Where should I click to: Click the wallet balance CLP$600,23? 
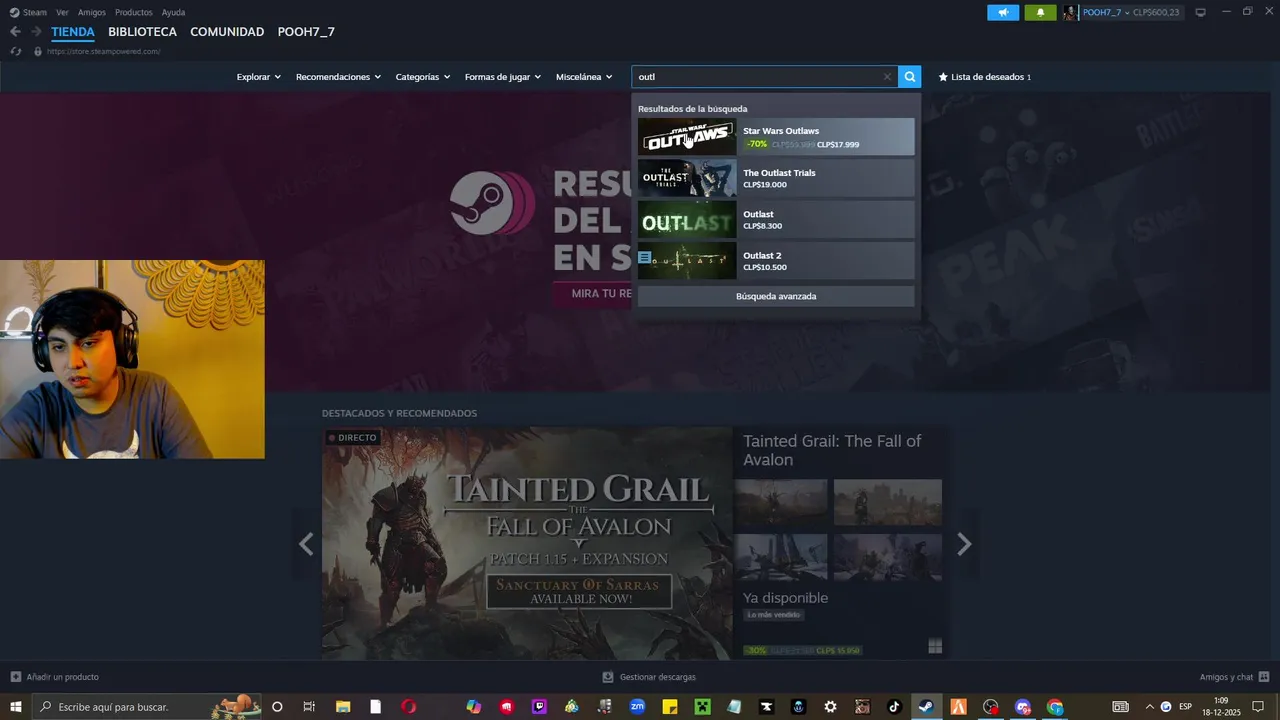click(x=1156, y=12)
